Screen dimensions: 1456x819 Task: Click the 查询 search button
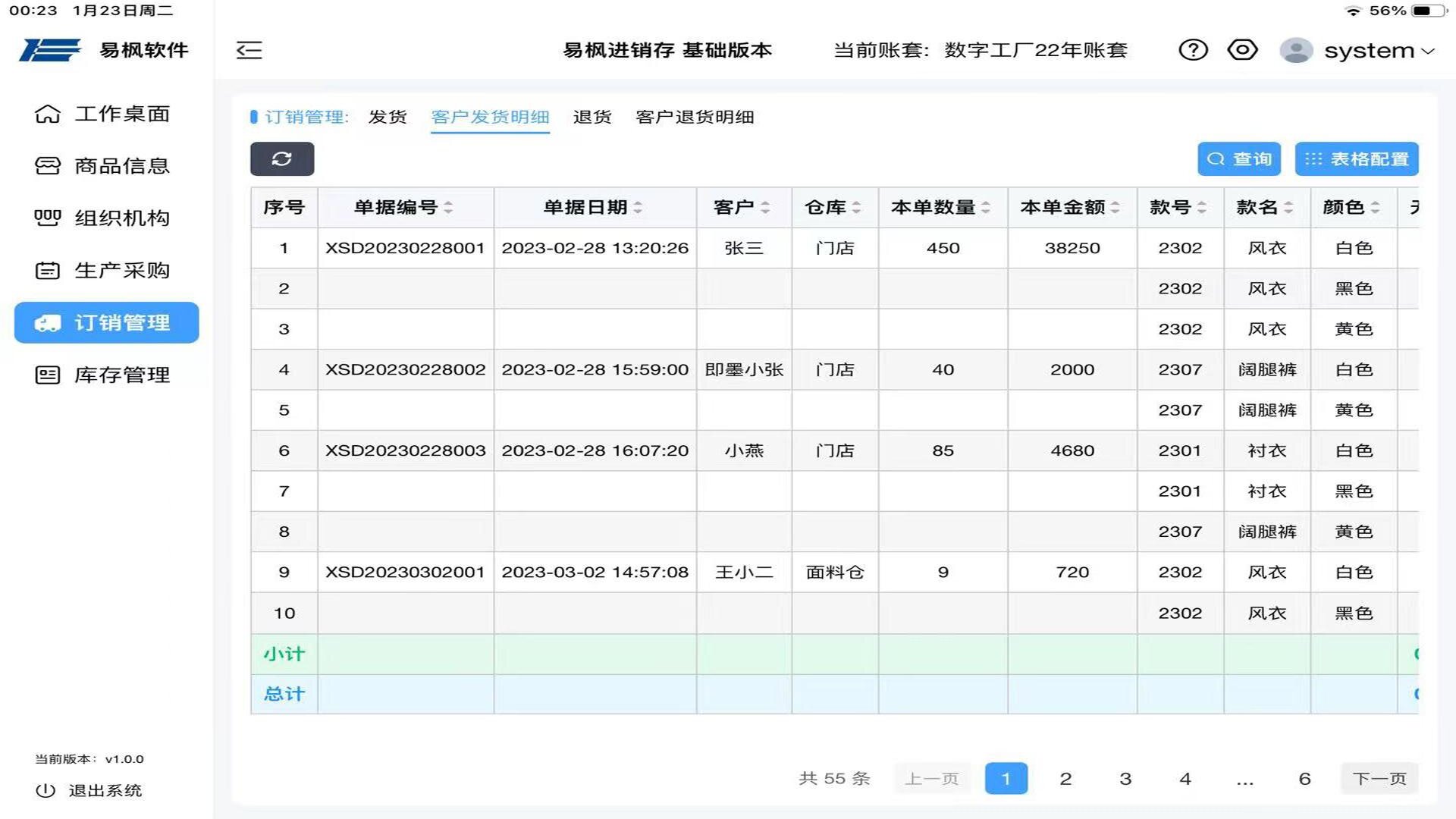point(1239,158)
